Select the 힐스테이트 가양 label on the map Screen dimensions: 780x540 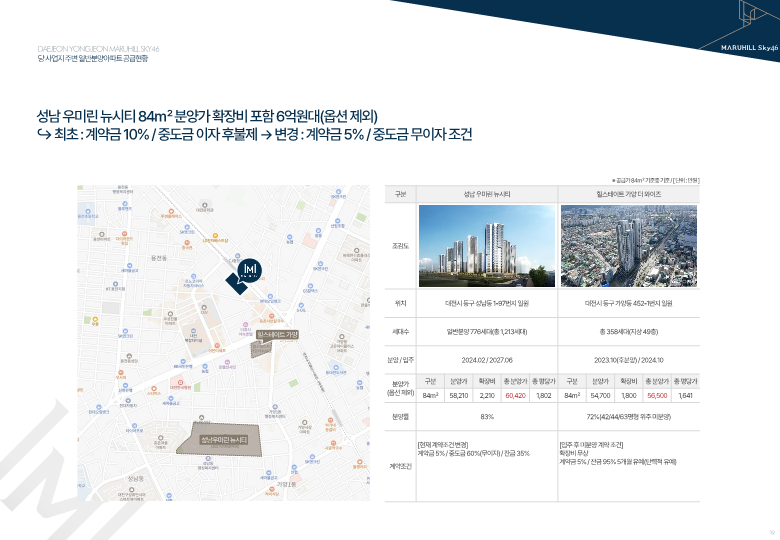(278, 335)
